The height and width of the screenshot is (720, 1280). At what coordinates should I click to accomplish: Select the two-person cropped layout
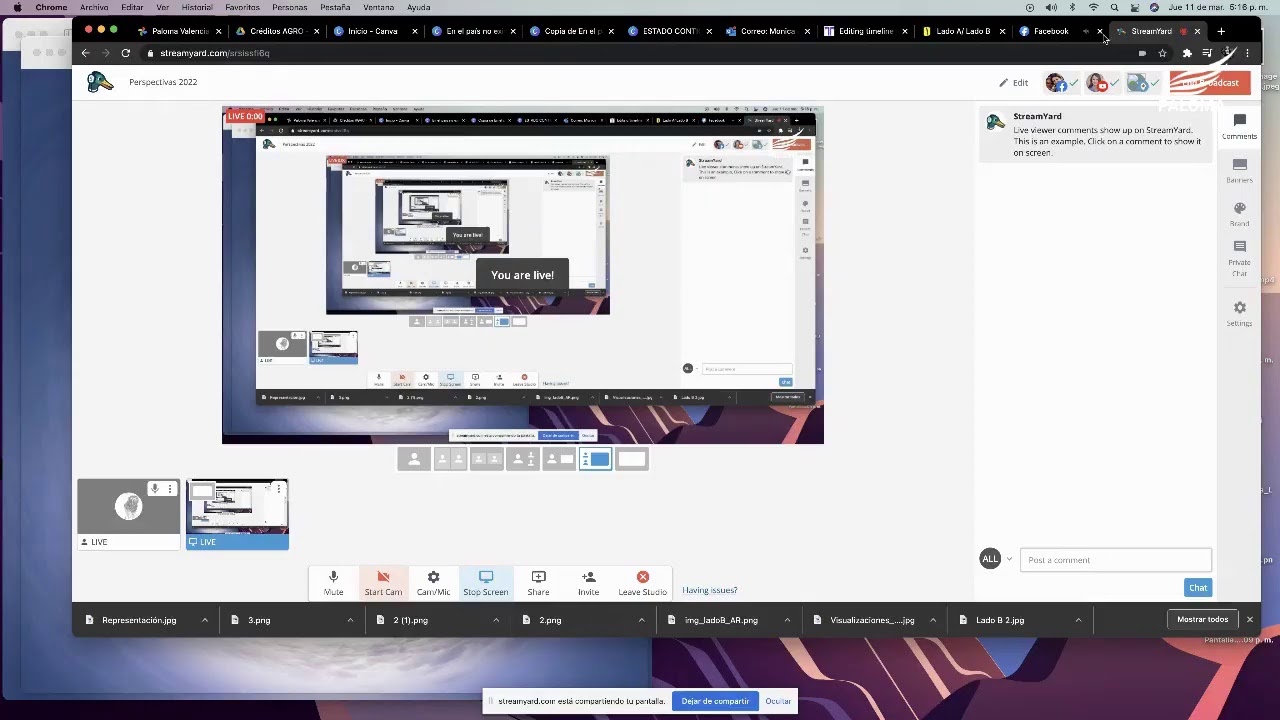(450, 459)
